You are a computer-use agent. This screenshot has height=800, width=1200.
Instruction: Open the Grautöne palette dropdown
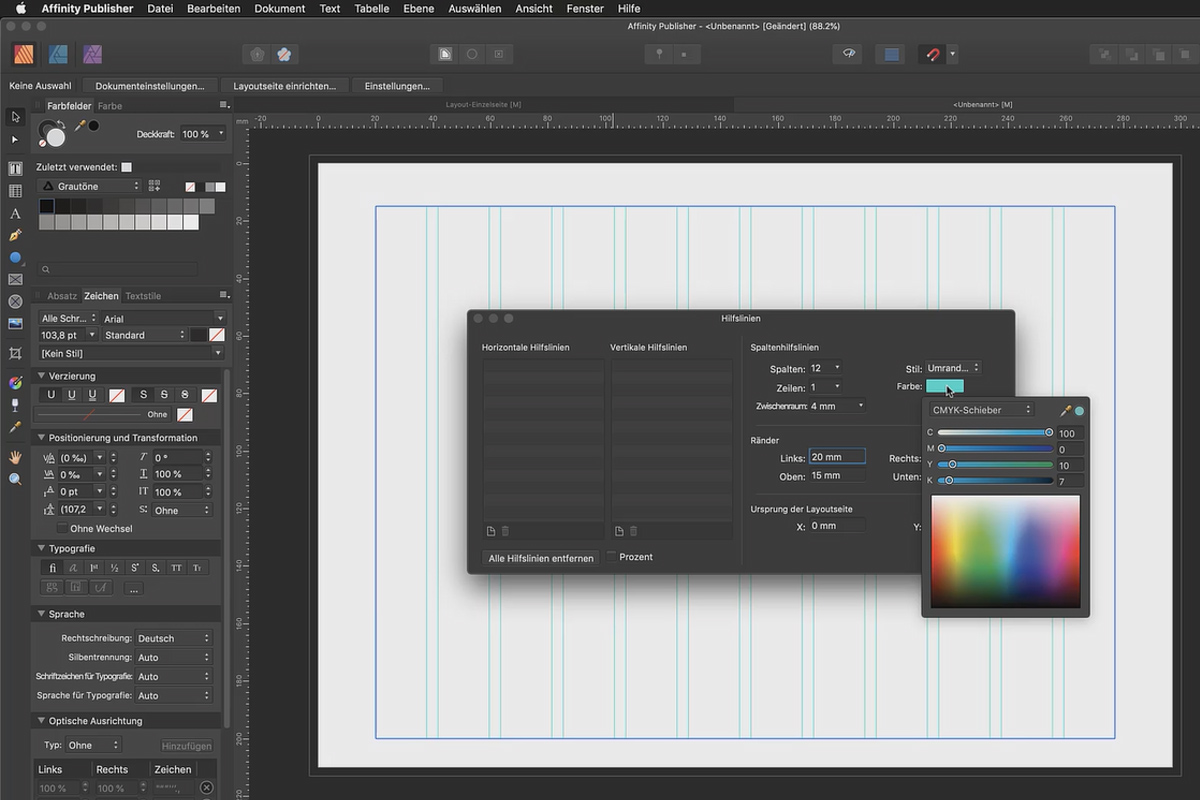point(90,186)
